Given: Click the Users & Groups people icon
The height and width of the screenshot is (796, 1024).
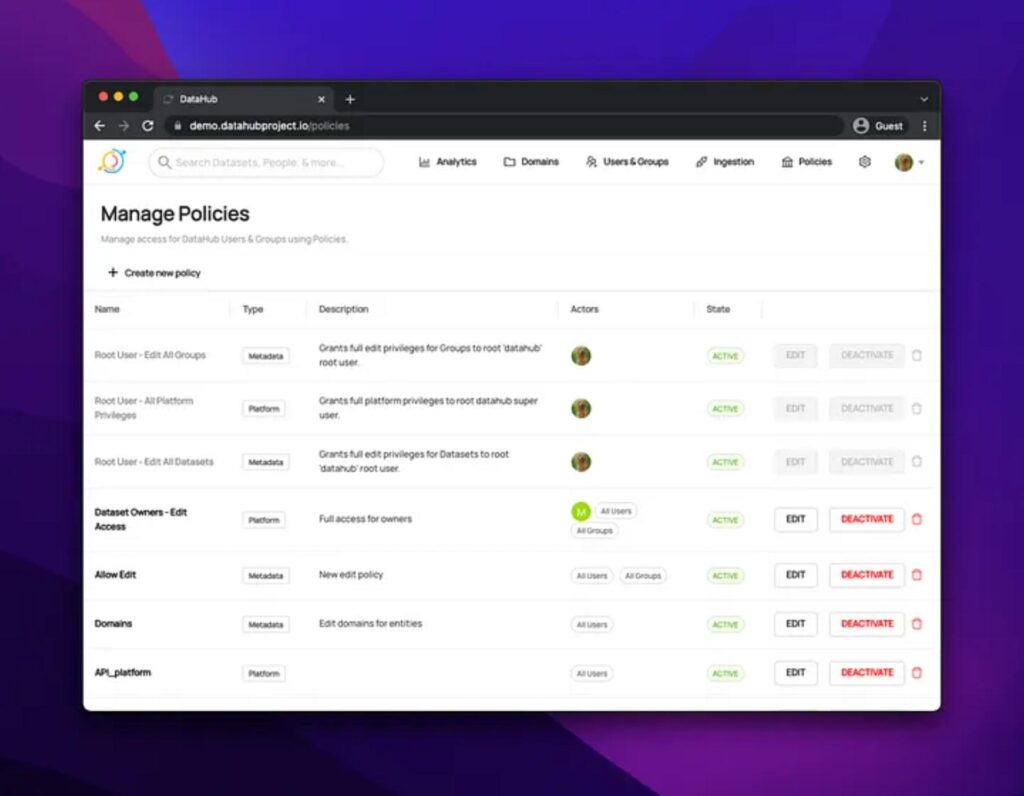Looking at the screenshot, I should pyautogui.click(x=594, y=161).
